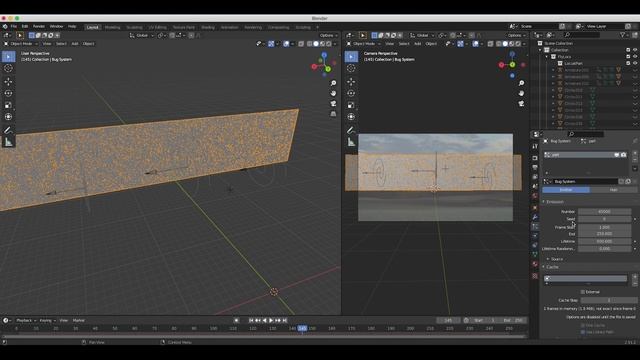This screenshot has width=640, height=360.
Task: Select the Hair particle type button
Action: 613,190
